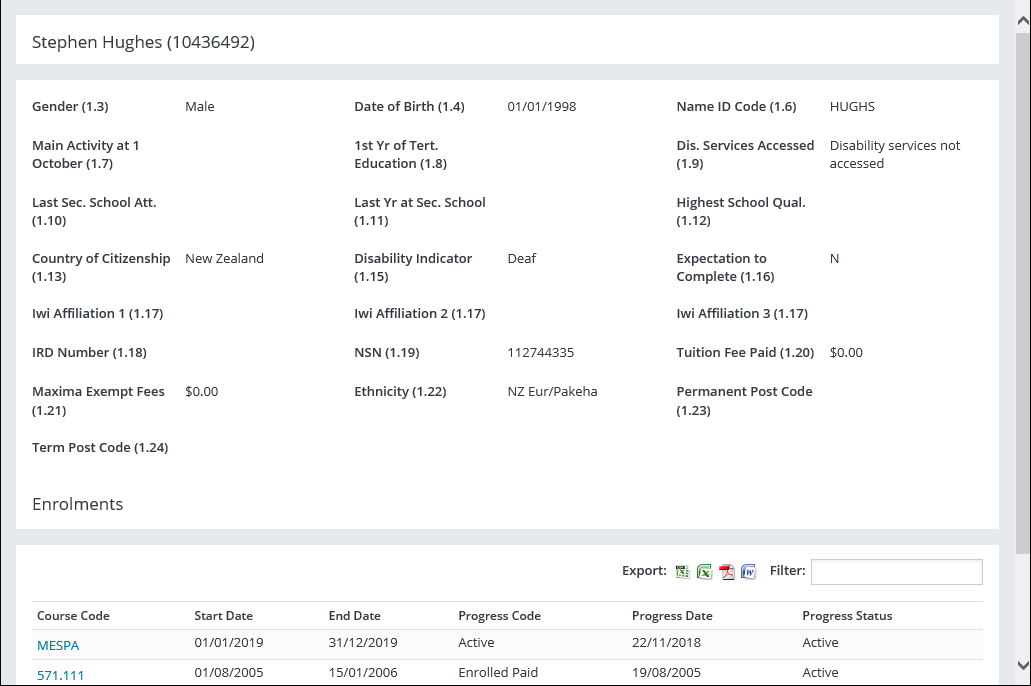
Task: Export enrolments as CSV file
Action: (682, 572)
